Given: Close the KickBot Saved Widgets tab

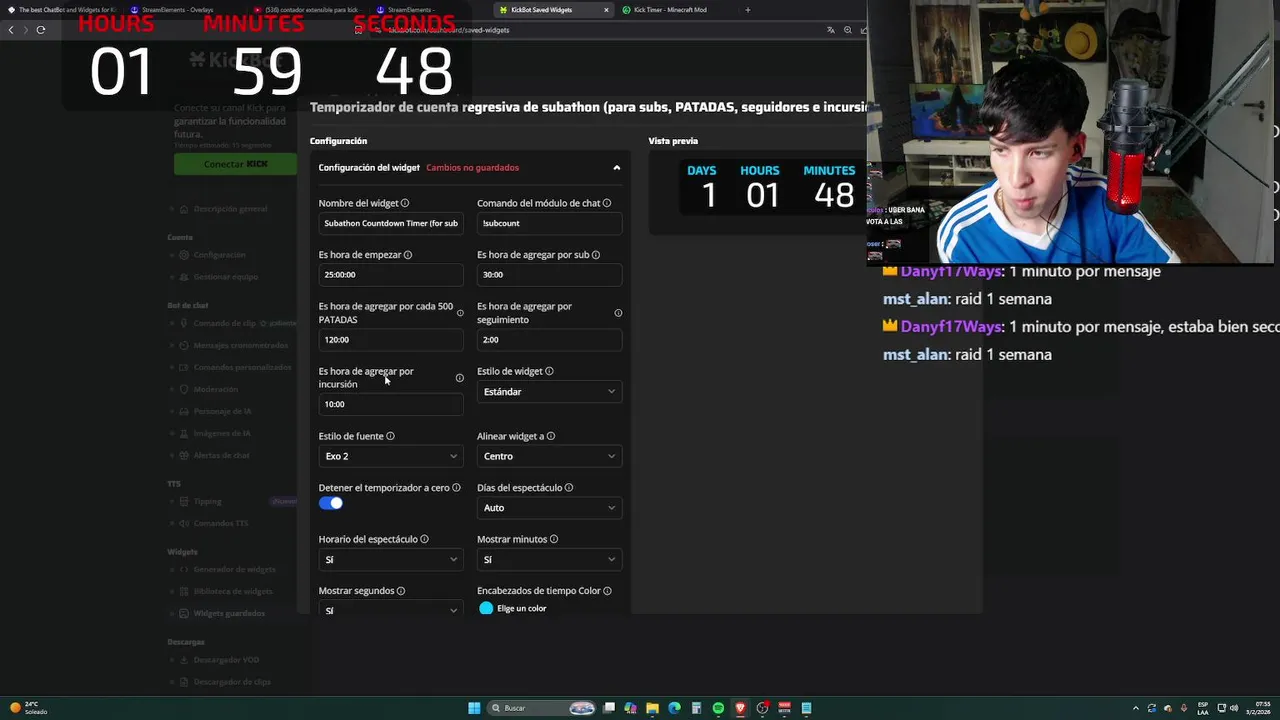Looking at the screenshot, I should coord(606,10).
